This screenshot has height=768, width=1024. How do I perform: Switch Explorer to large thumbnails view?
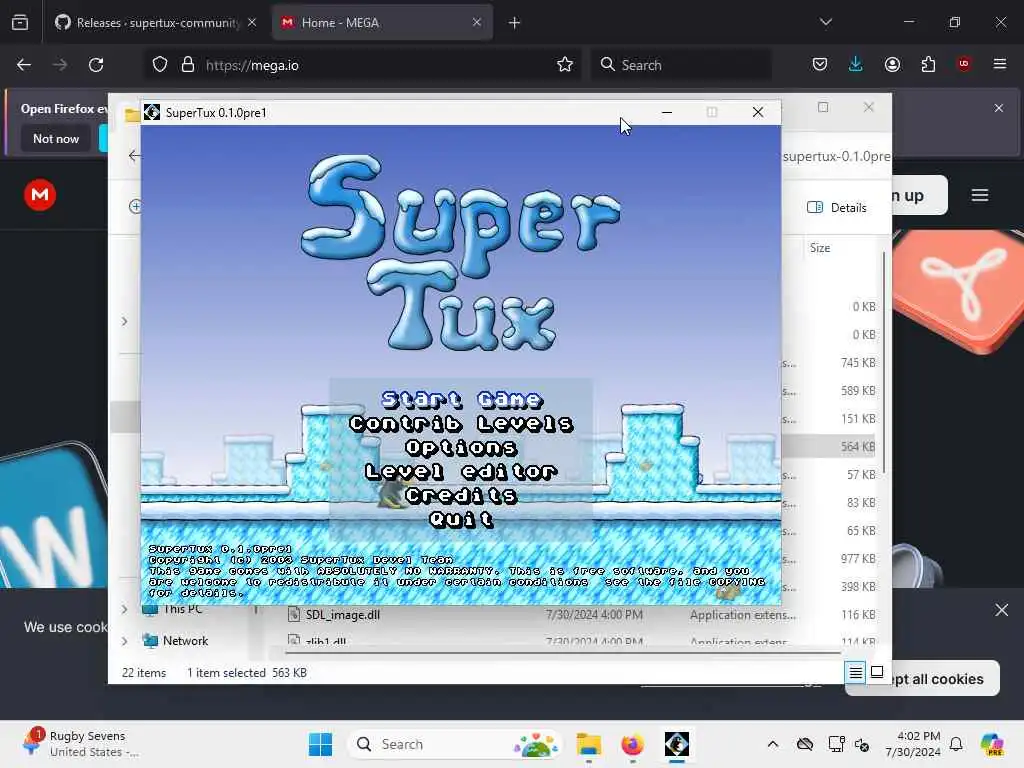click(x=877, y=672)
